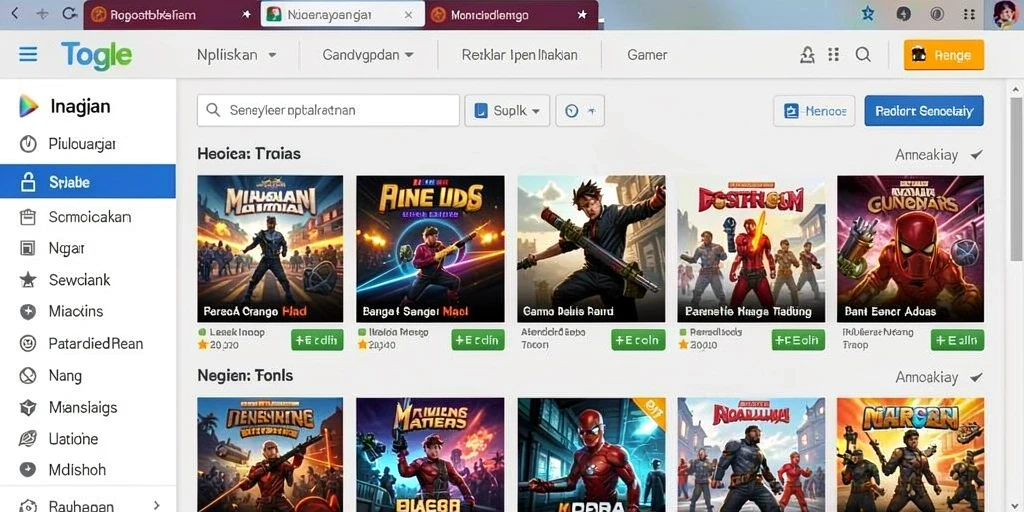1024x512 pixels.
Task: Bookmark the page with the blue star icon
Action: click(868, 14)
